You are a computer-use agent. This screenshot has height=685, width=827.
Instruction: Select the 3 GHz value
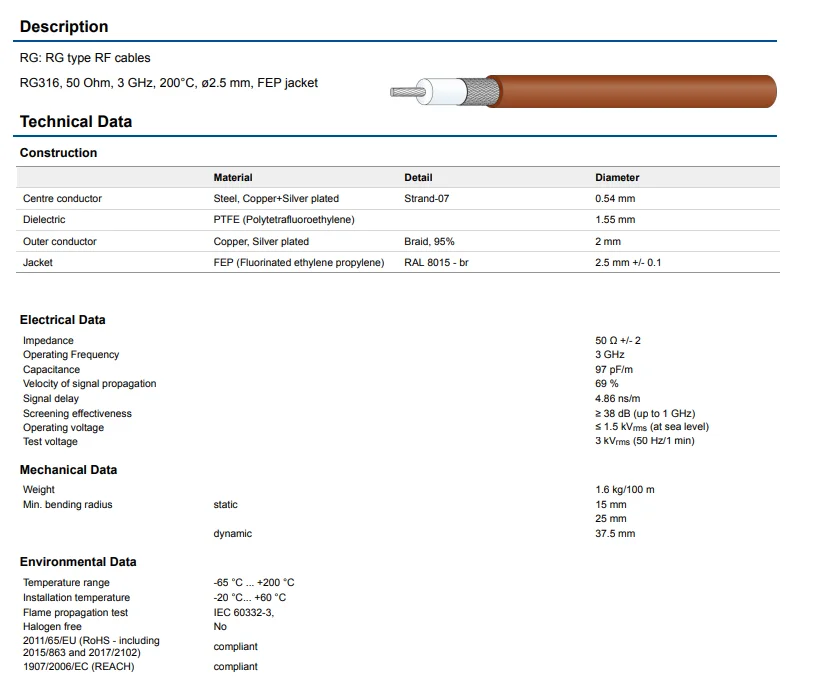pyautogui.click(x=610, y=354)
